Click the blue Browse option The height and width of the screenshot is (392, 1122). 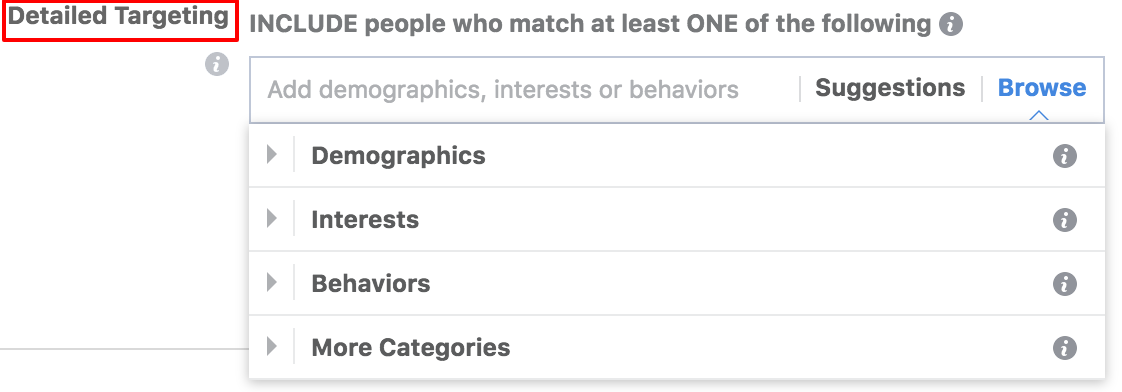tap(1042, 88)
